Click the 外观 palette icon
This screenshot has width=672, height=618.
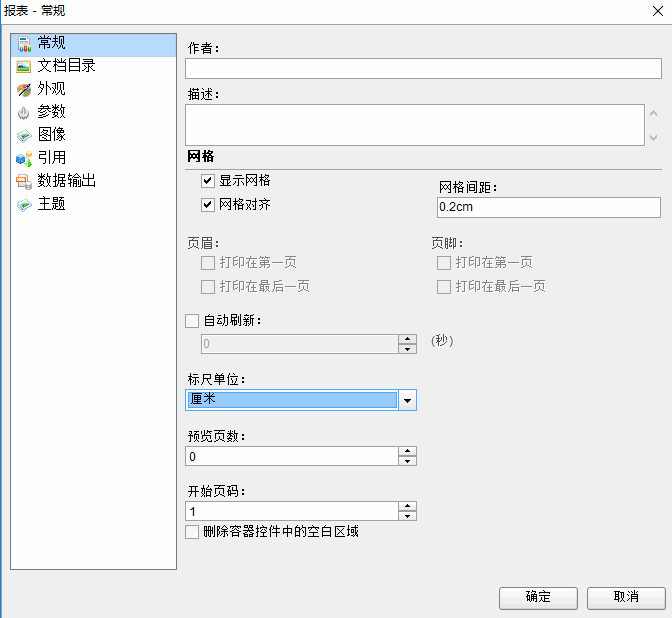(24, 89)
